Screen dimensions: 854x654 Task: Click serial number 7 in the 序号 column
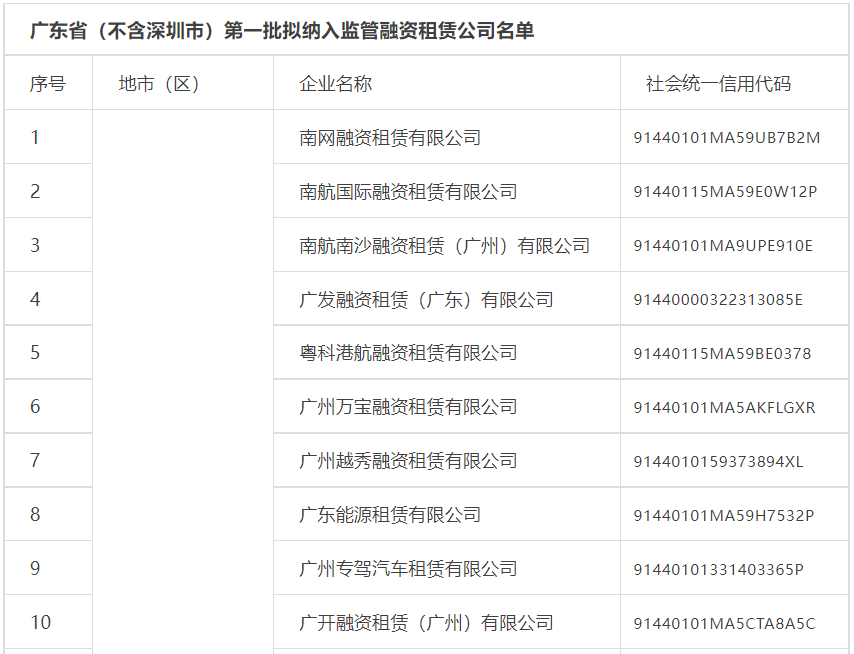coord(35,460)
